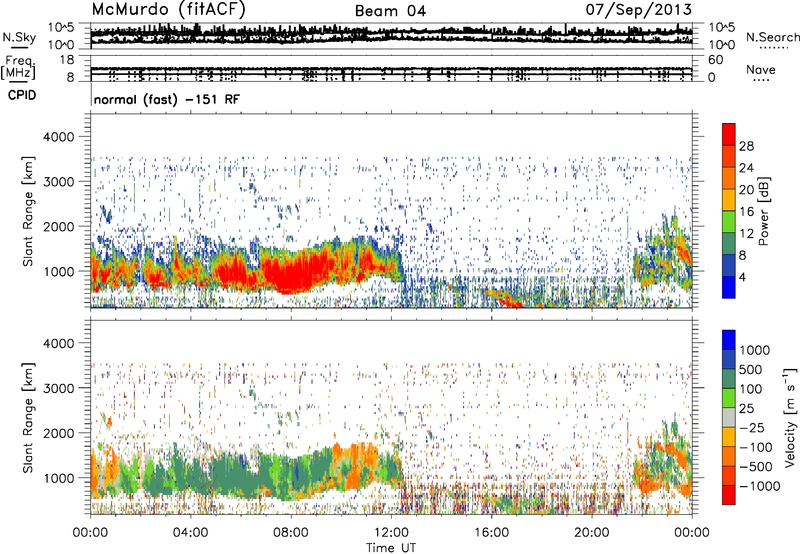Select the Freq. [MHz] axis label

pyautogui.click(x=18, y=68)
